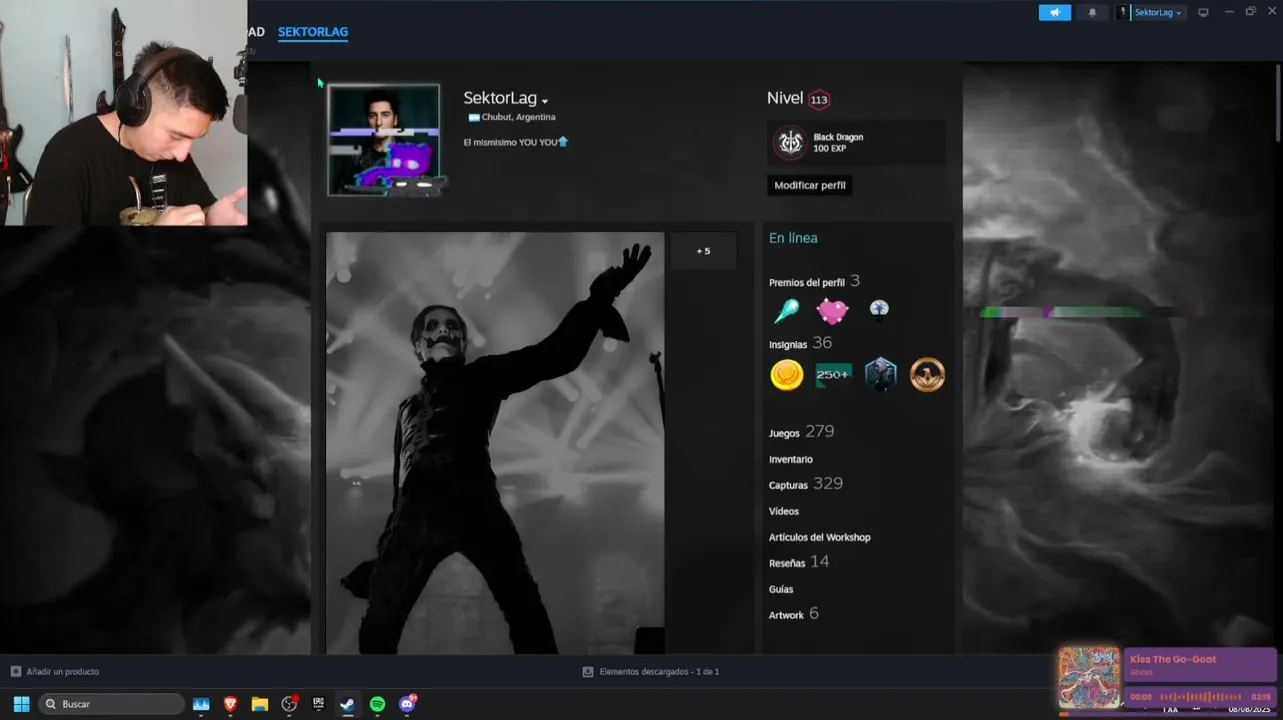Click the plus icon beside Añadir un producto
1283x720 pixels.
(x=15, y=672)
